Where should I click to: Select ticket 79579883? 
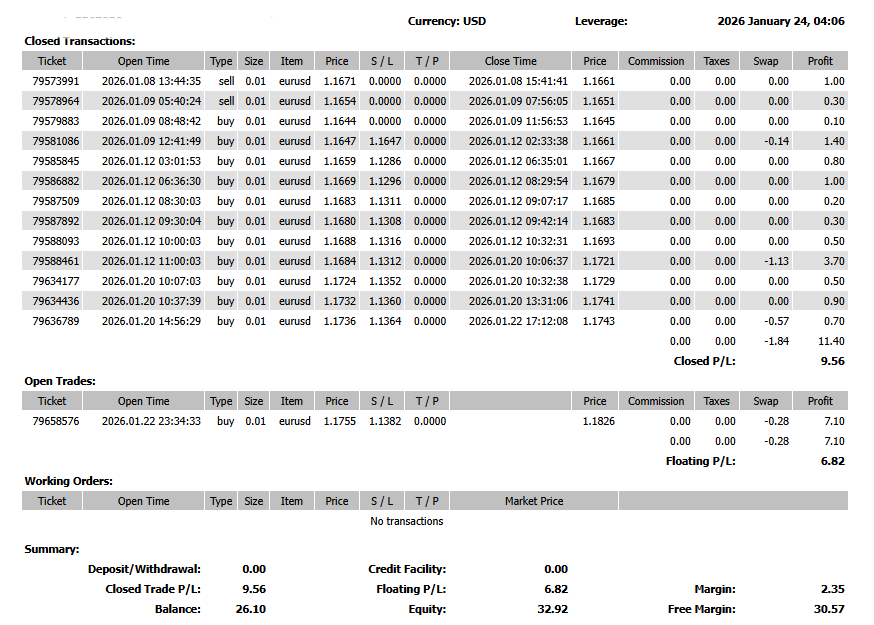(56, 121)
